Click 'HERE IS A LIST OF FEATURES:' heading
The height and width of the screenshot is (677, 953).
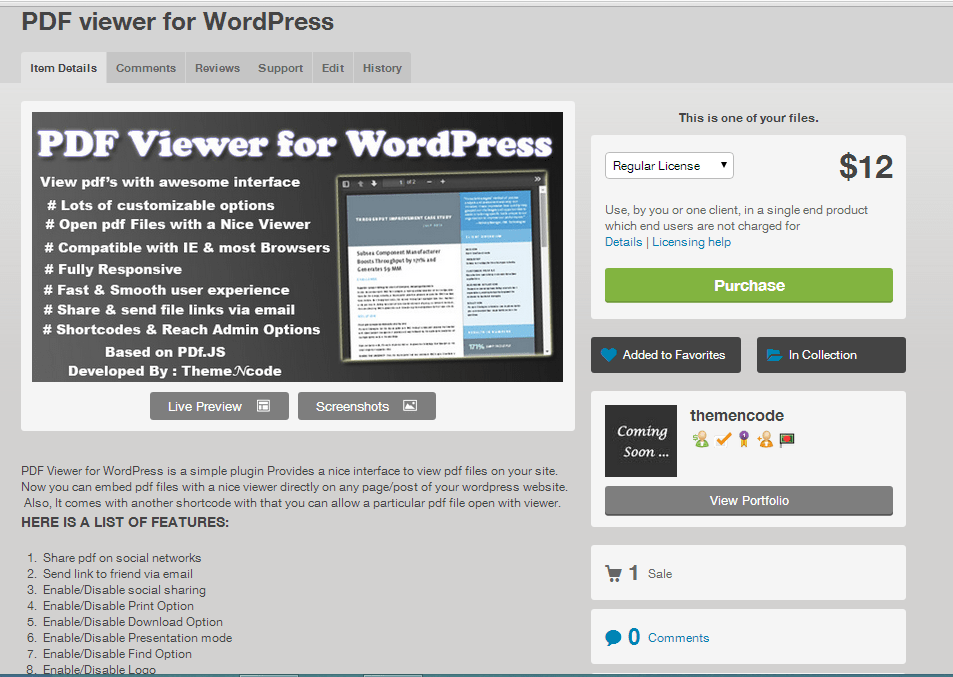point(125,522)
